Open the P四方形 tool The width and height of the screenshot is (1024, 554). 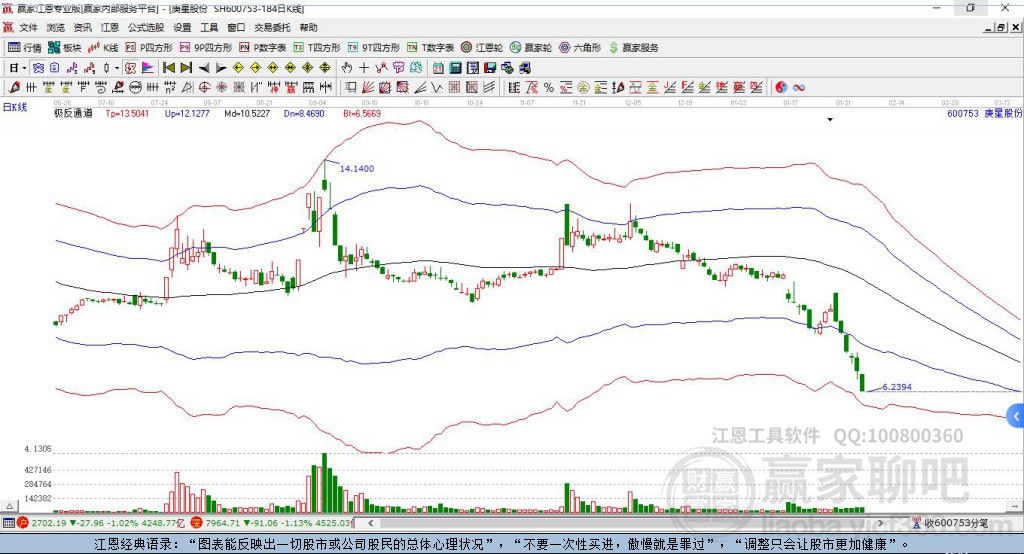[x=149, y=48]
